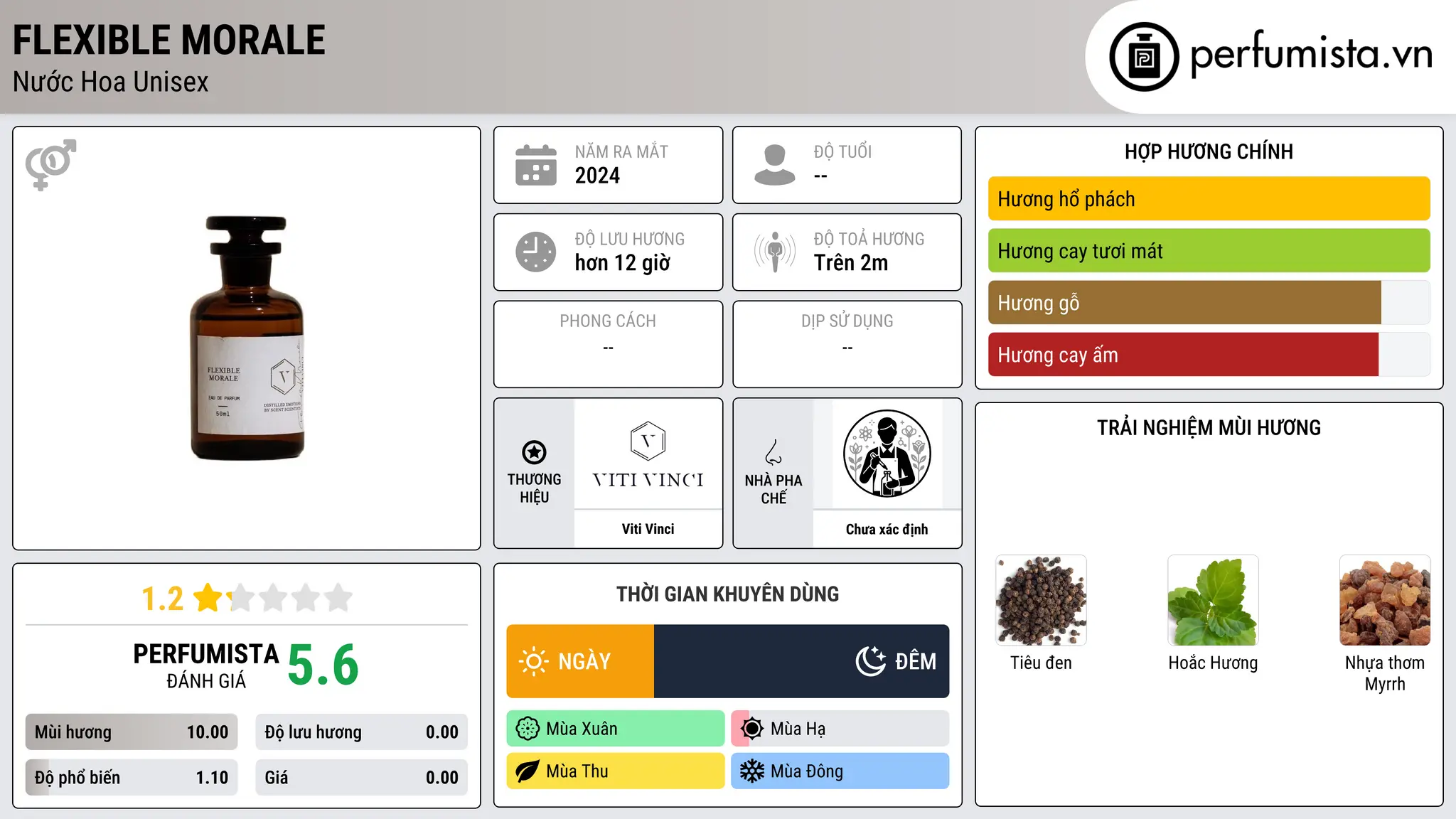Click the filled gold rating star
Screen dimensions: 1456x819
pyautogui.click(x=208, y=598)
